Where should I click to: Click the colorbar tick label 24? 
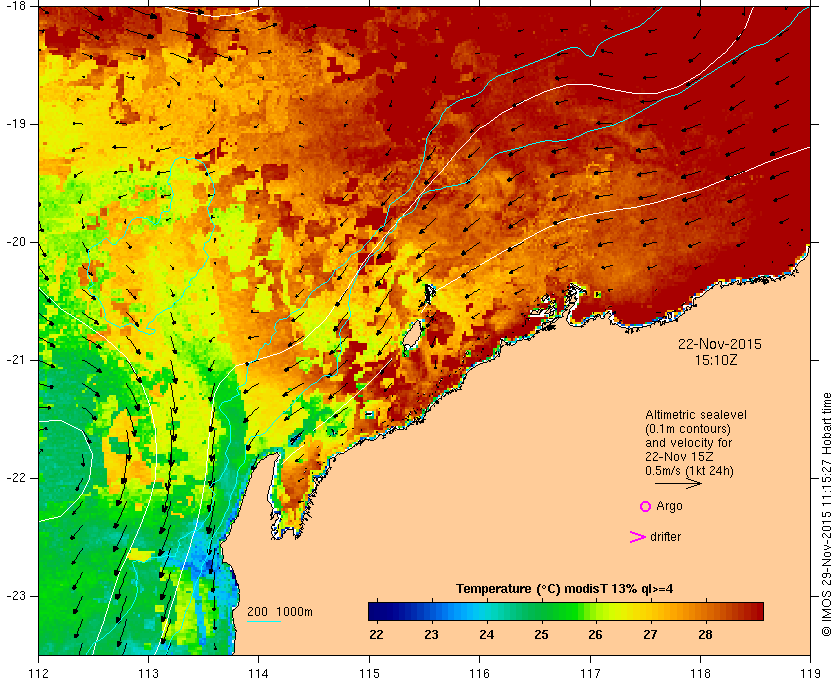(486, 634)
